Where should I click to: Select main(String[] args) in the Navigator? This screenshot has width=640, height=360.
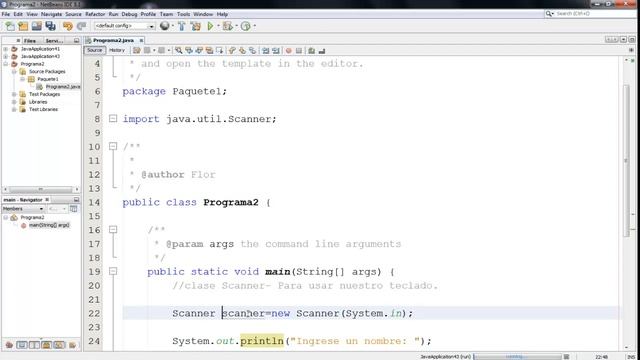[49, 225]
